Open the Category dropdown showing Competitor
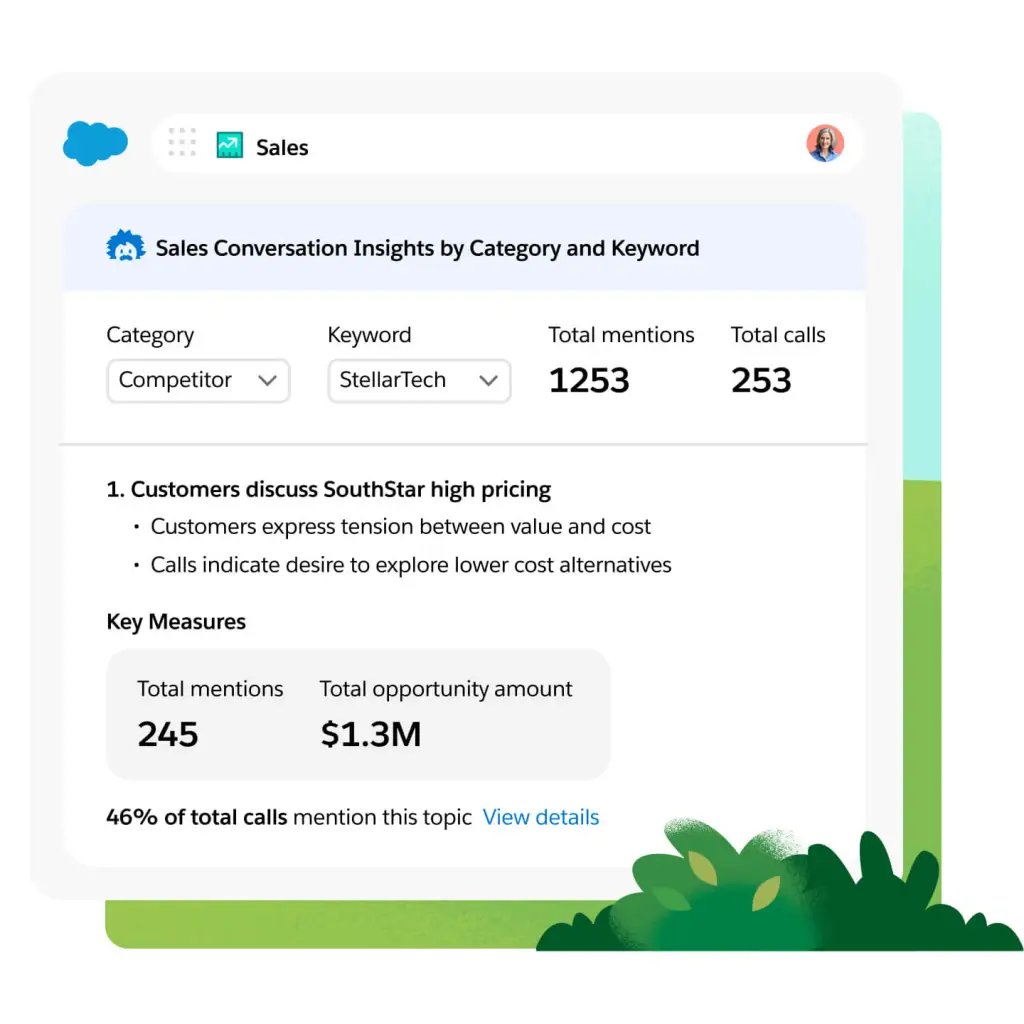The width and height of the screenshot is (1024, 1024). tap(198, 381)
